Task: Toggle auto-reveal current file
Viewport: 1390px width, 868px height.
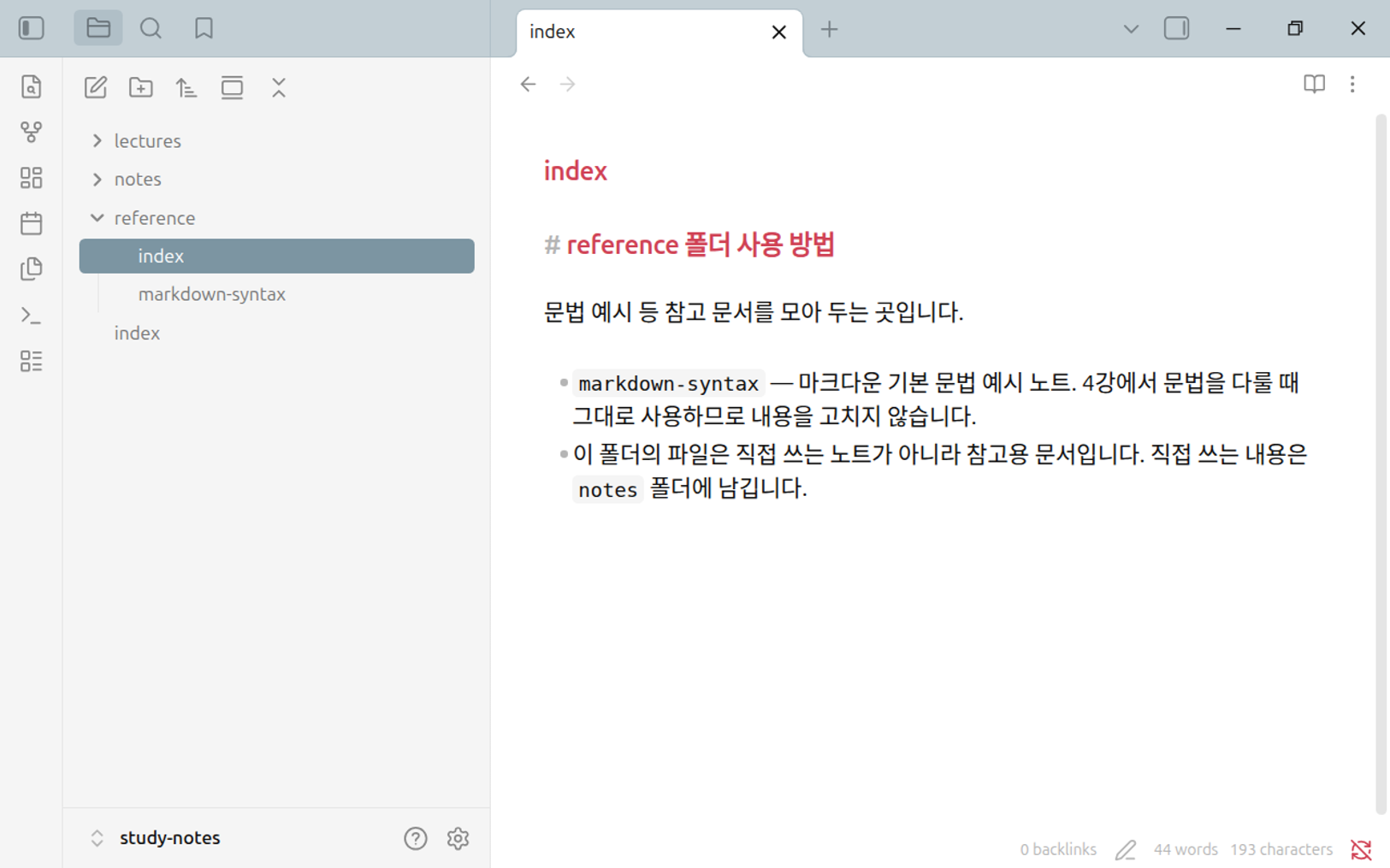Action: click(x=232, y=87)
